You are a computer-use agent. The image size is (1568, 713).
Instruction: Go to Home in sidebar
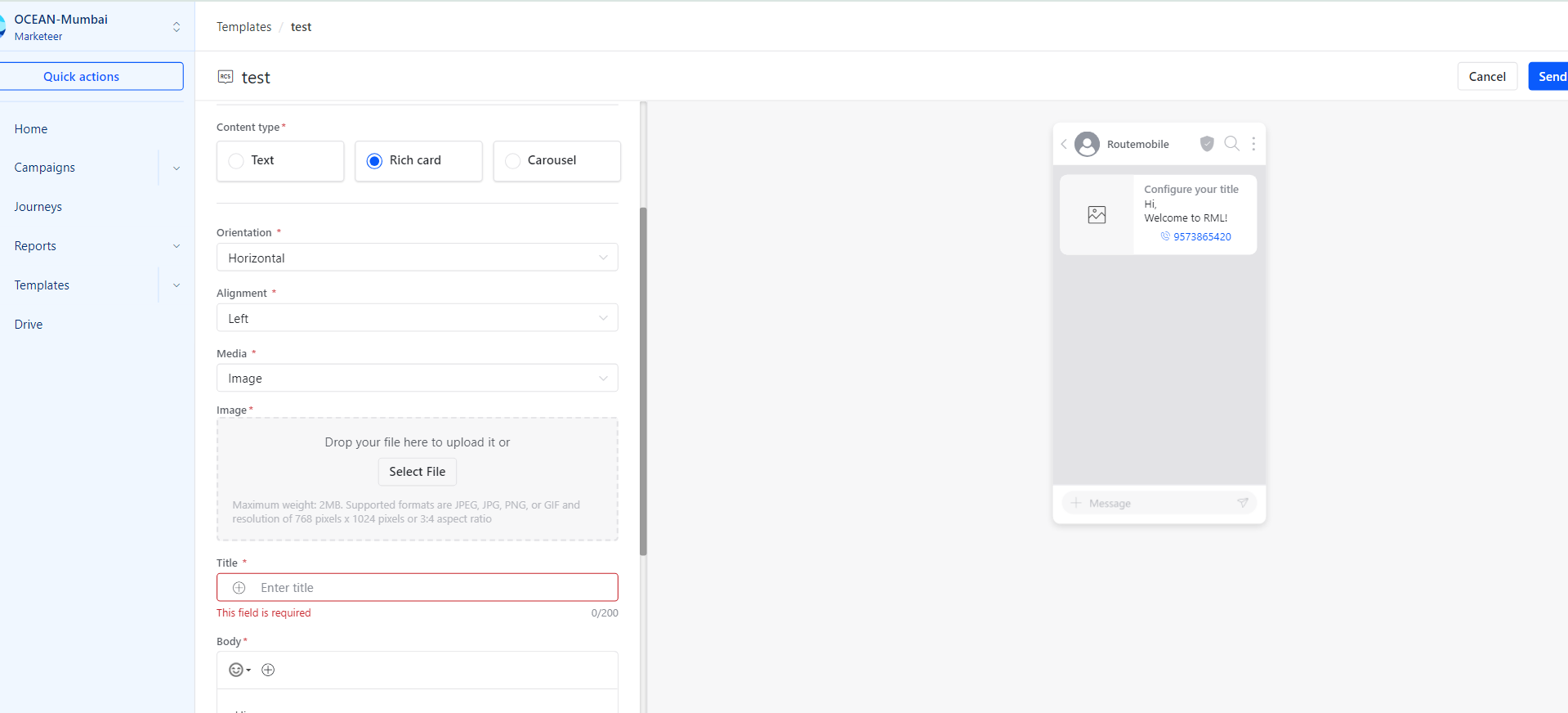point(31,129)
